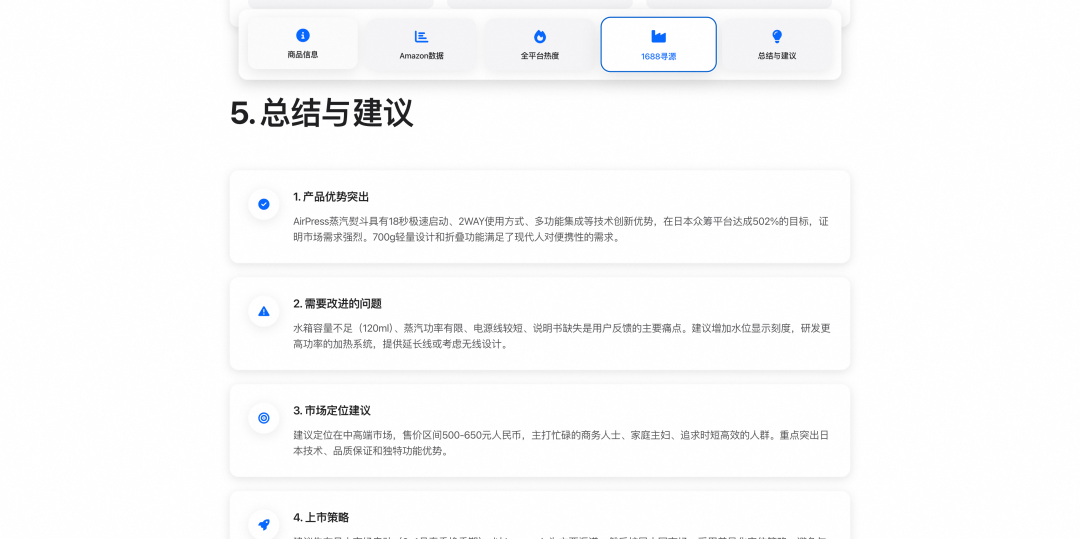Click the AirPress蒸汽熨斗 description paragraph

560,229
